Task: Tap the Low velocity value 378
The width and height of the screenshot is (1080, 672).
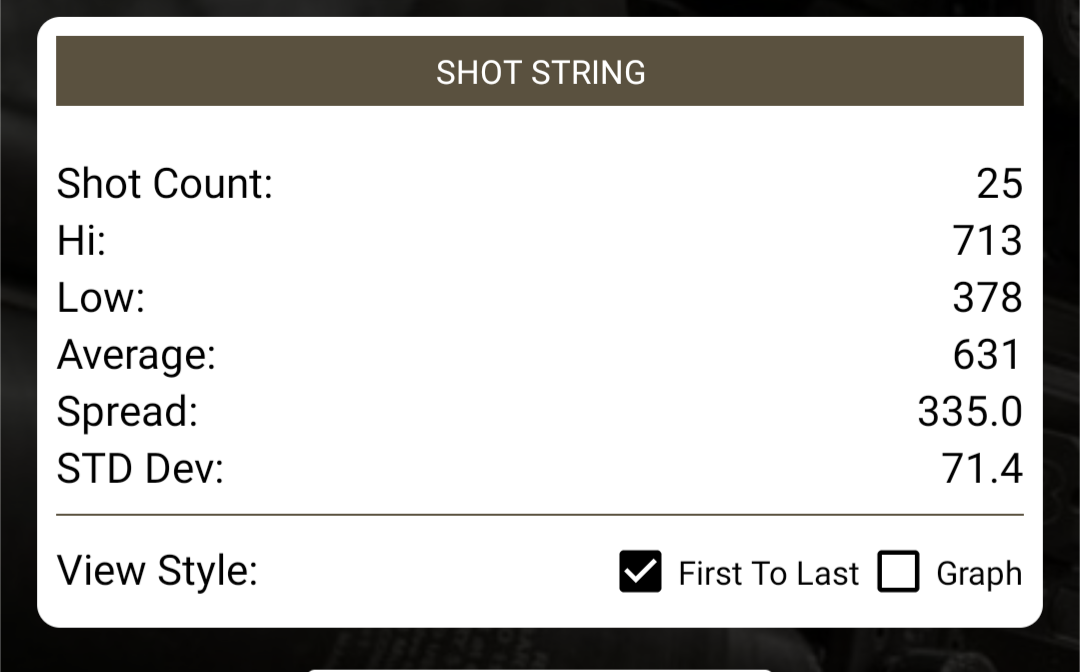Action: (x=988, y=298)
